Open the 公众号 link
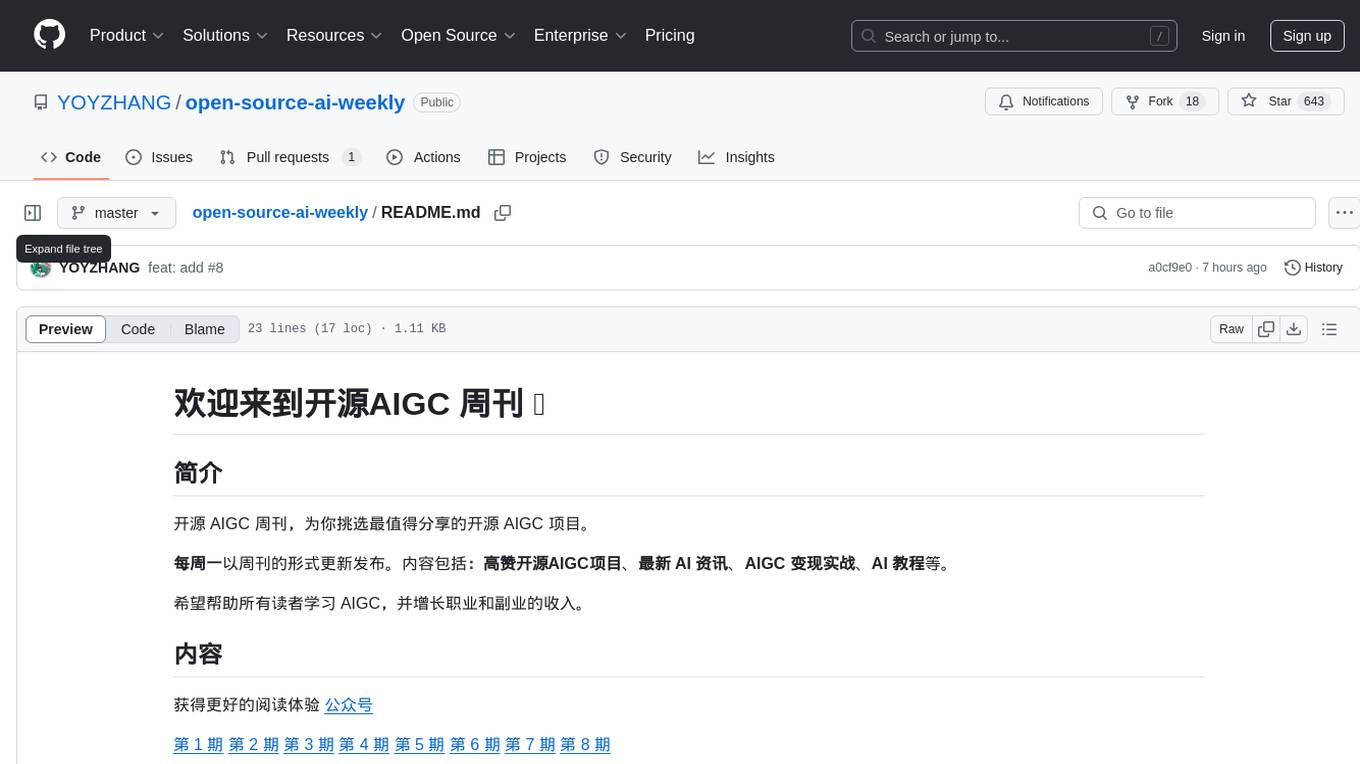 click(x=349, y=705)
